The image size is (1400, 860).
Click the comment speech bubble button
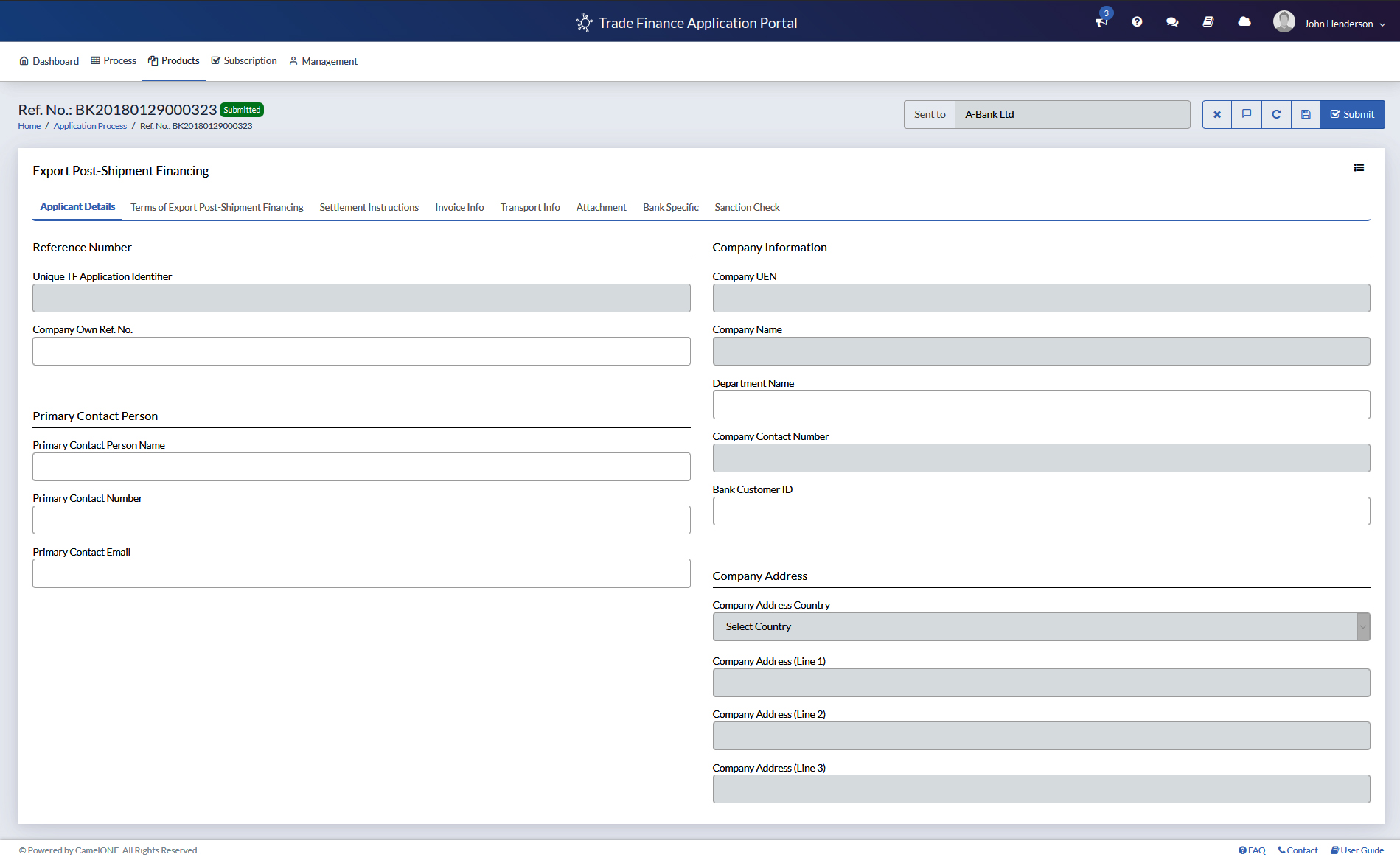[1247, 114]
